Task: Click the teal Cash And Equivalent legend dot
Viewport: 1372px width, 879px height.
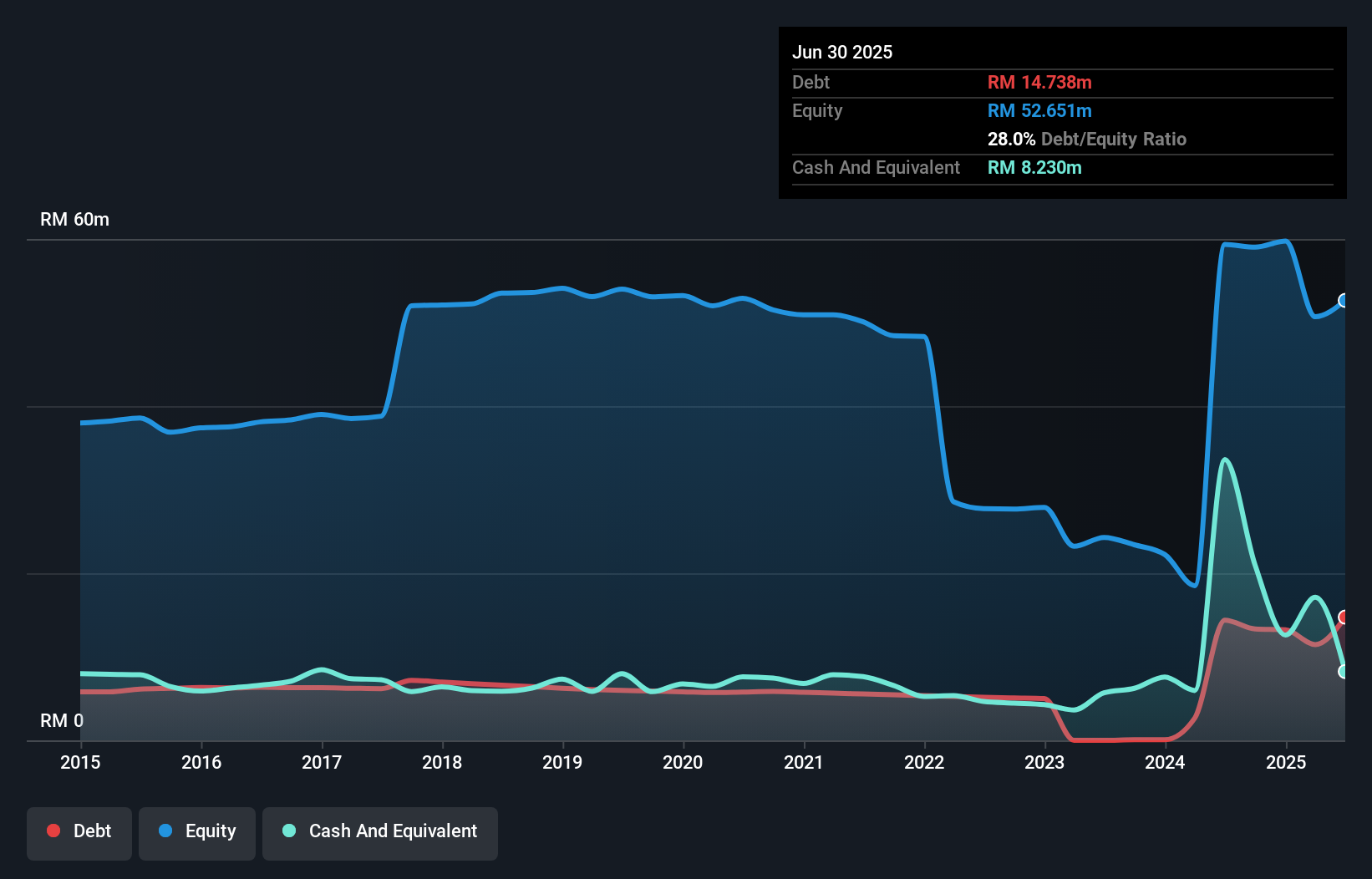Action: tap(287, 831)
